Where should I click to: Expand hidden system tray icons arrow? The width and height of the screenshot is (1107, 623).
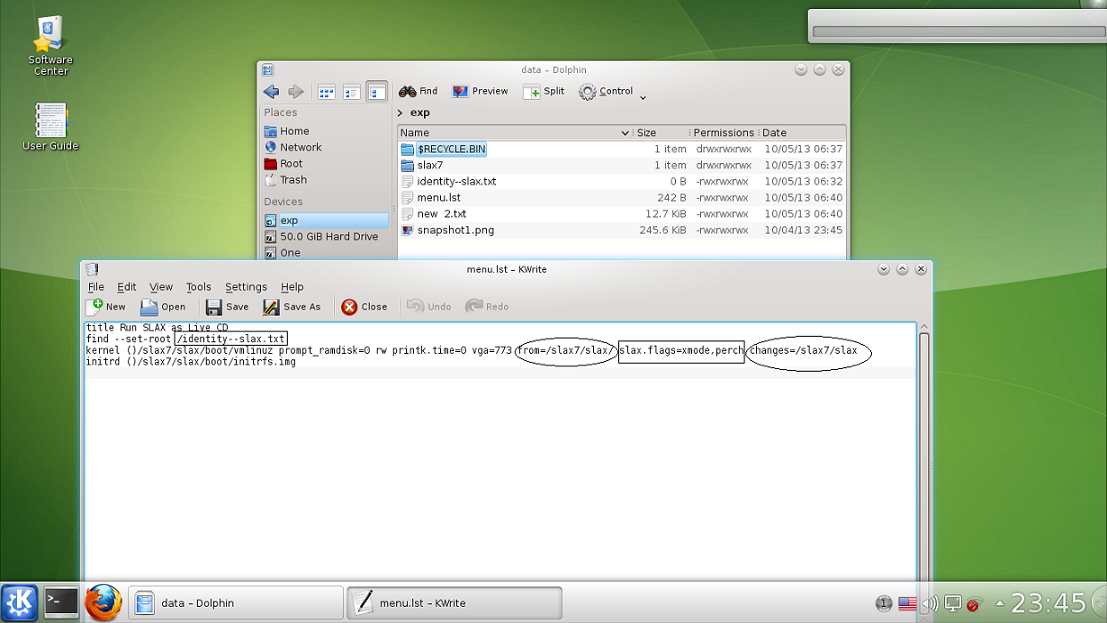1000,603
